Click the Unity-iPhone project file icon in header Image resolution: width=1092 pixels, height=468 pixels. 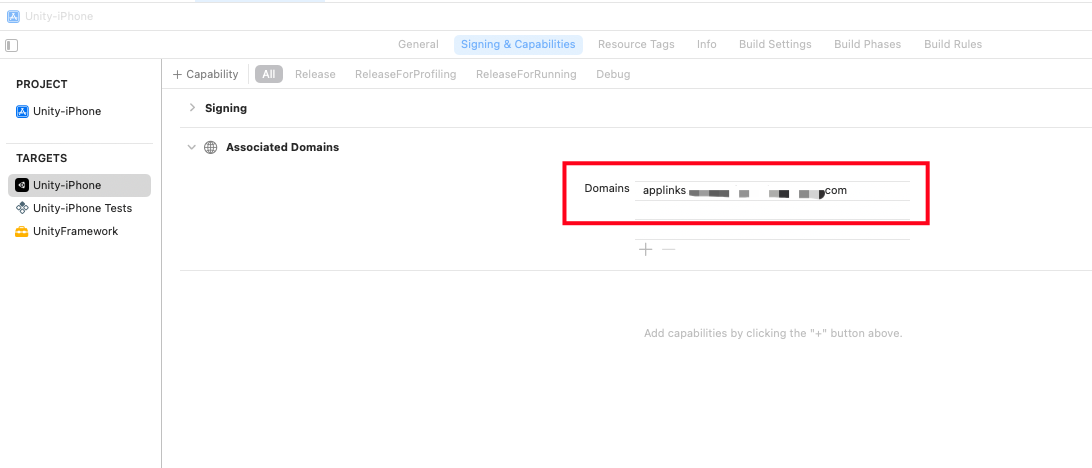tap(13, 16)
